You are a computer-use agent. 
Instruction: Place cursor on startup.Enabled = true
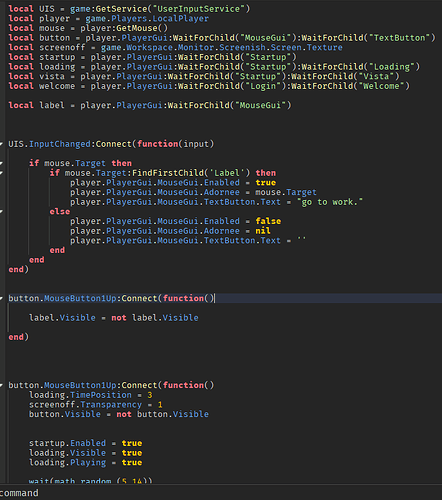tap(85, 443)
